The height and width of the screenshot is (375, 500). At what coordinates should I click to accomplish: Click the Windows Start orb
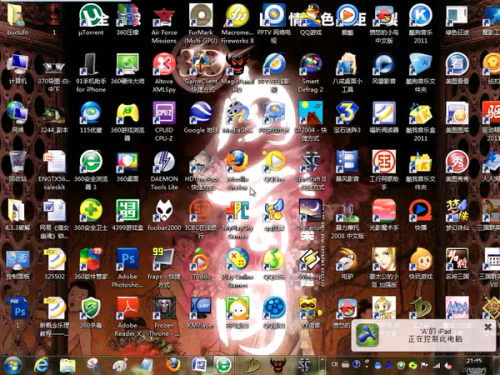click(x=13, y=365)
